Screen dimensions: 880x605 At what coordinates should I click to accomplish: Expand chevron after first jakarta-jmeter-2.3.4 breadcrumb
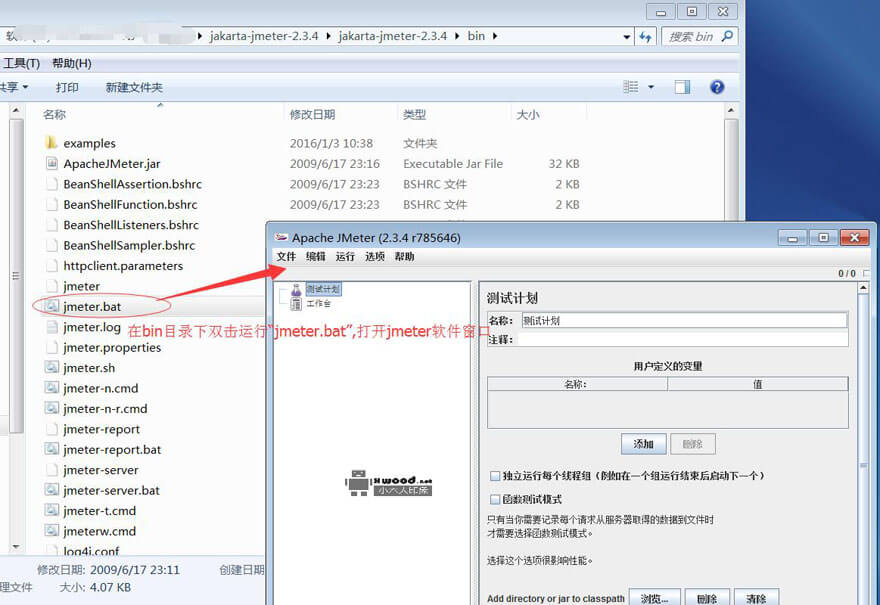pos(328,36)
